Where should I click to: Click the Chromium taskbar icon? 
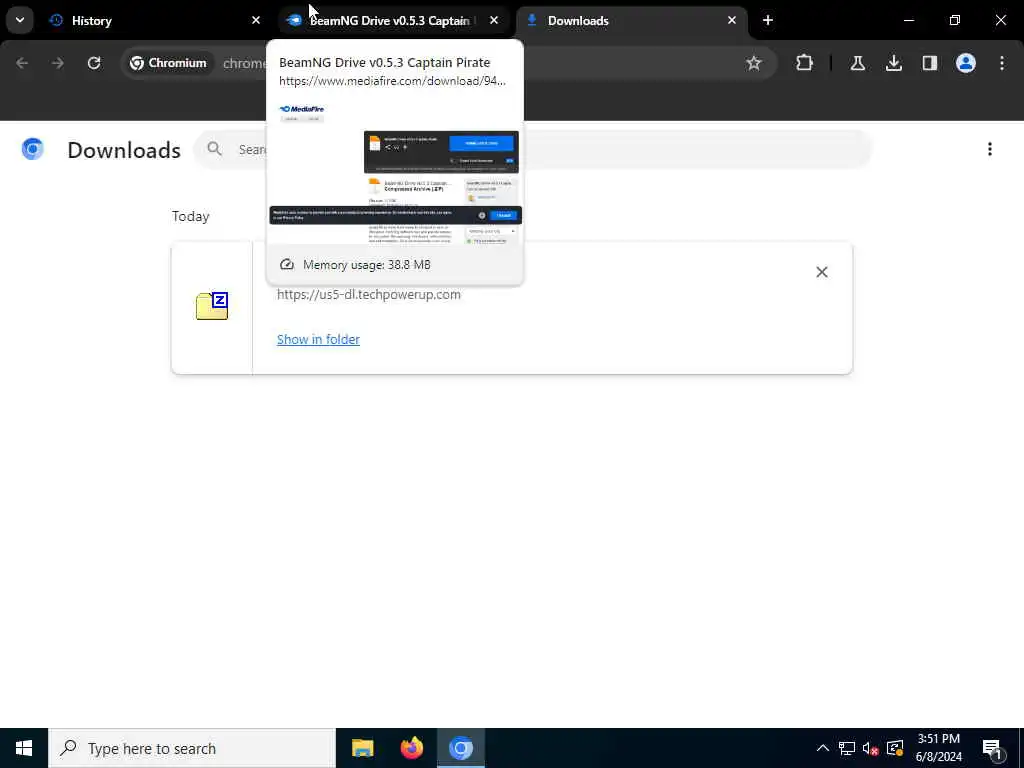click(x=460, y=748)
